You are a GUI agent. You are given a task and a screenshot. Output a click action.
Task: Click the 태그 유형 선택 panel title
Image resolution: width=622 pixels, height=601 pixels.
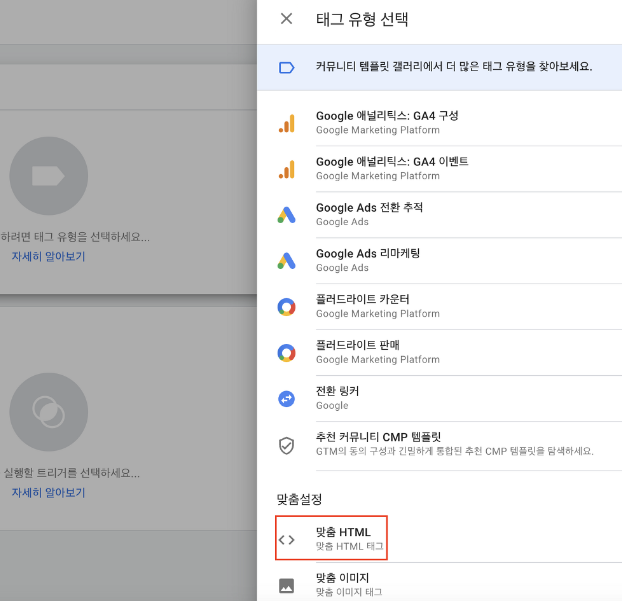362,19
